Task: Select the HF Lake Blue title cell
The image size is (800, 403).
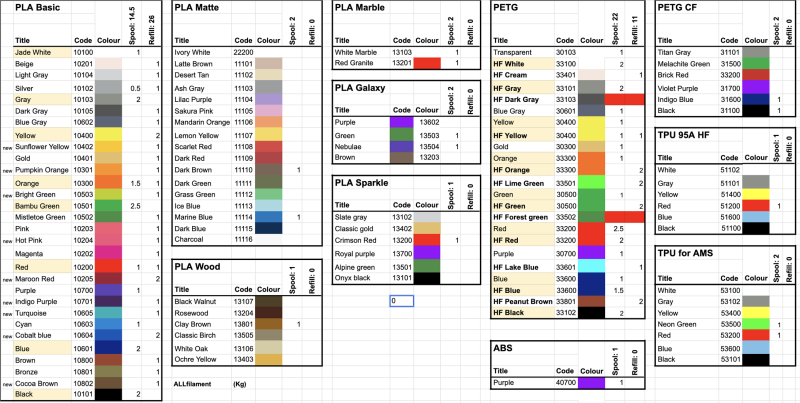Action: [x=523, y=267]
